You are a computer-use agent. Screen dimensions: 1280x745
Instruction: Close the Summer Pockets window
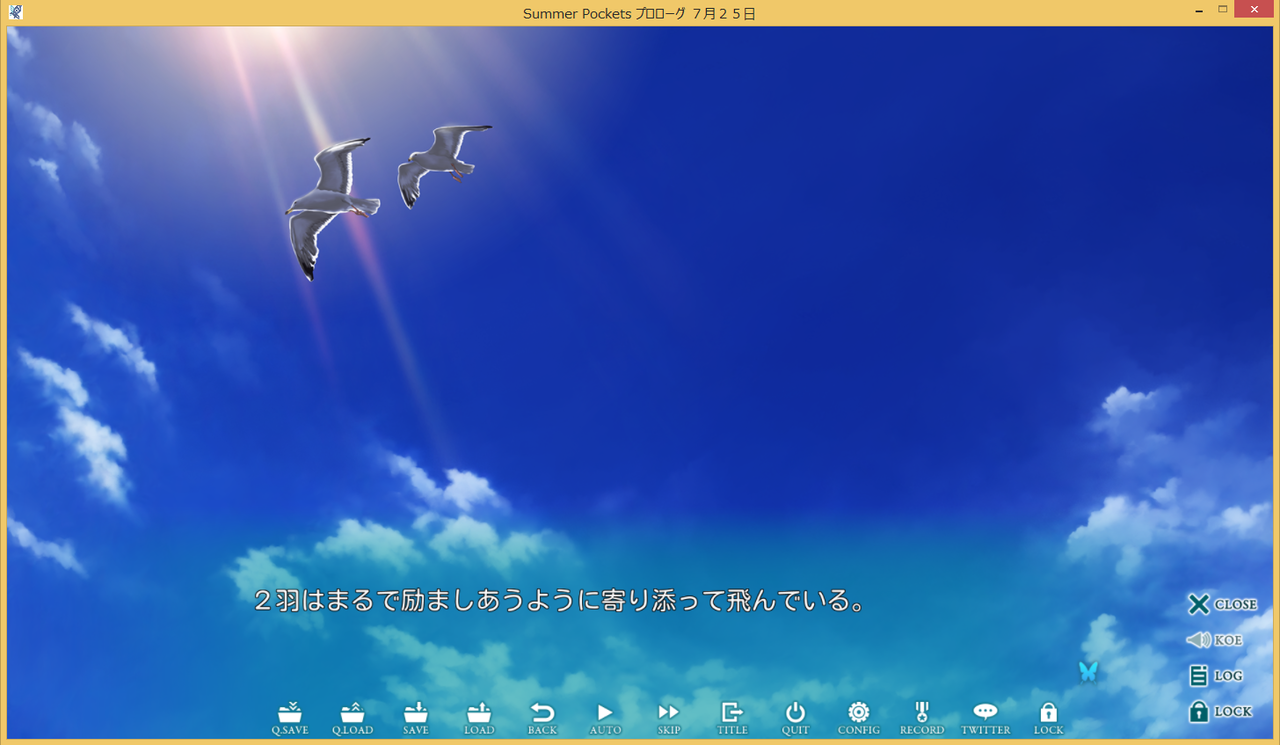coord(1255,10)
